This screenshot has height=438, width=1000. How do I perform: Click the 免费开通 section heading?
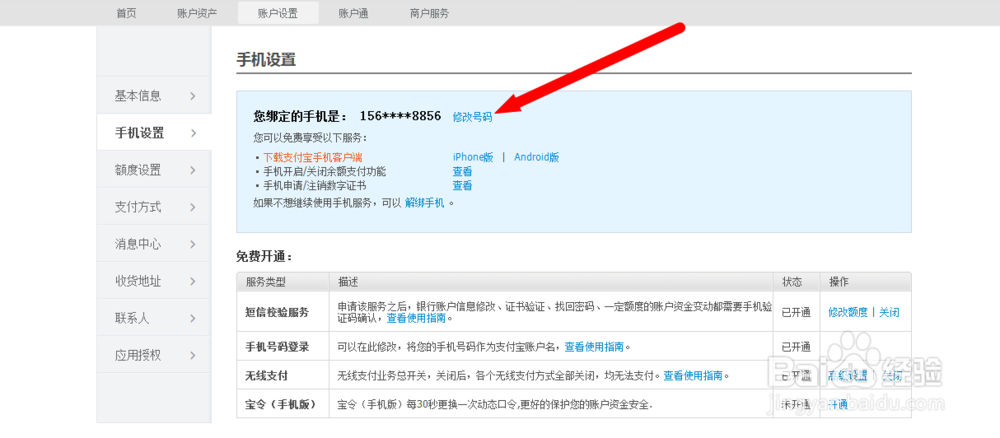pos(265,258)
